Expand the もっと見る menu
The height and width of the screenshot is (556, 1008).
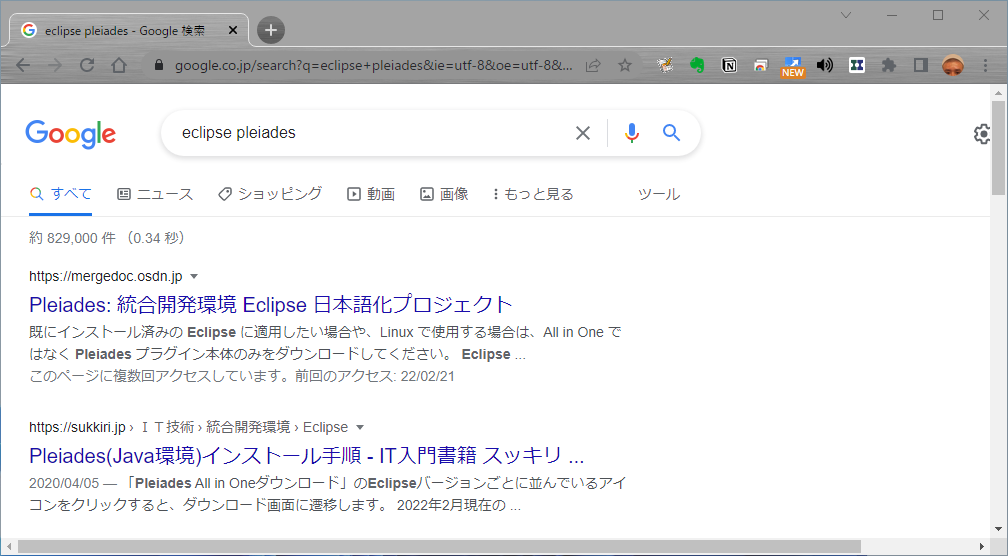coord(533,194)
